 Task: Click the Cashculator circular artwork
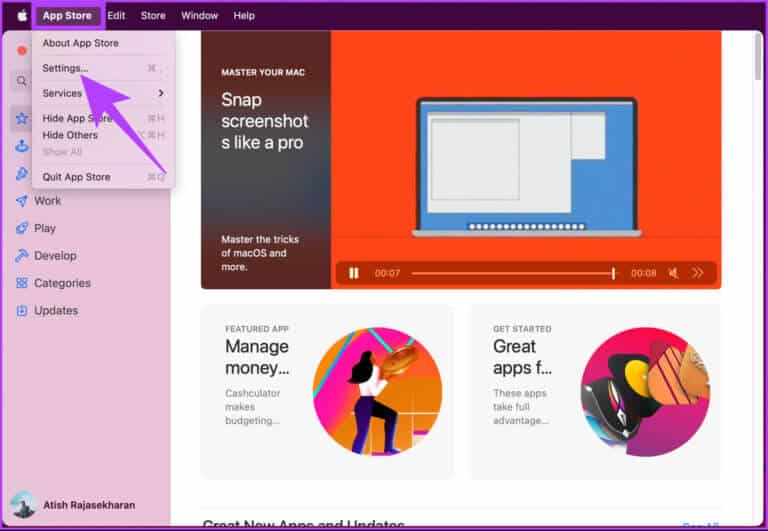(377, 392)
